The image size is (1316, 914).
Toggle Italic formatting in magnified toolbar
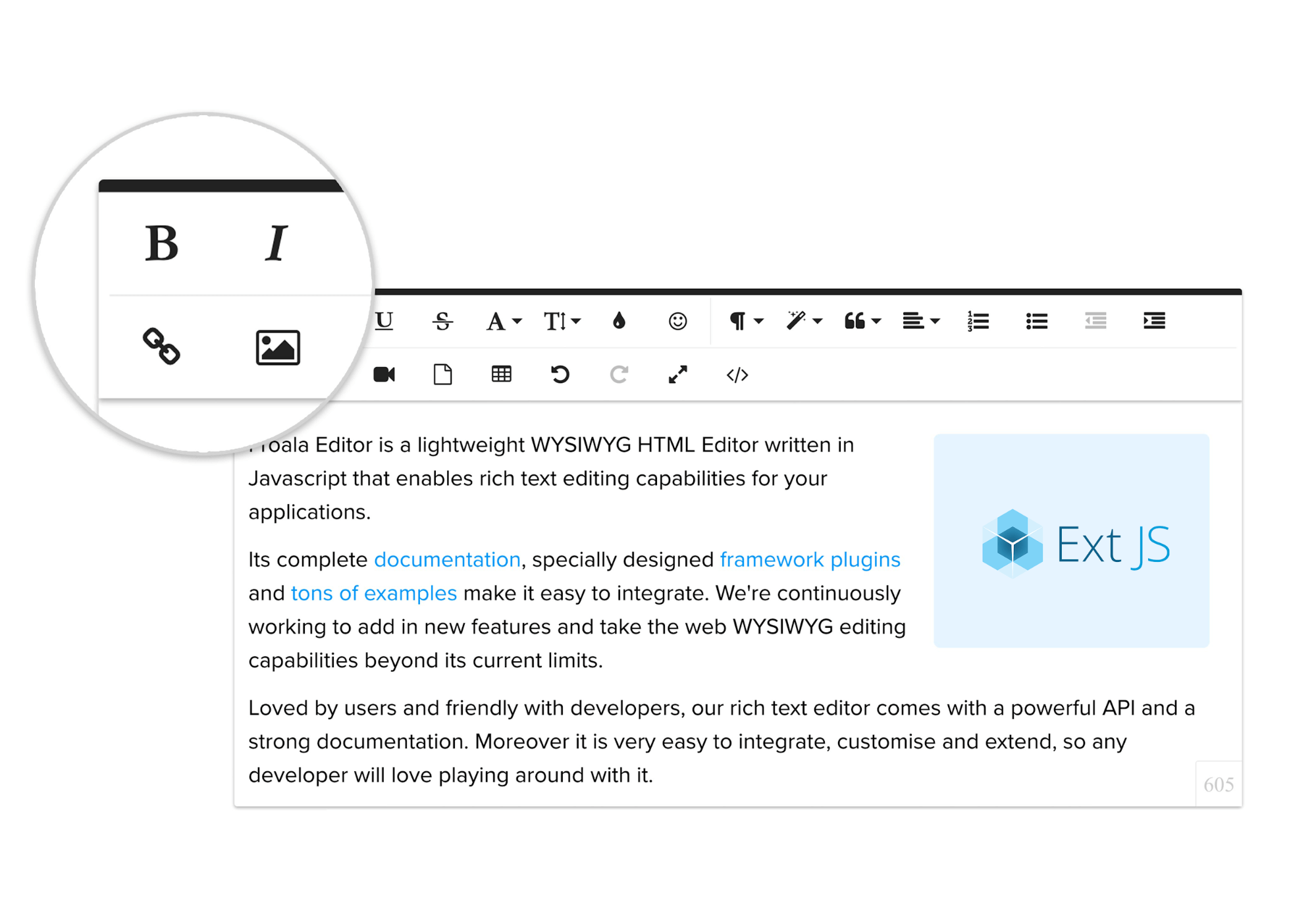pos(276,243)
